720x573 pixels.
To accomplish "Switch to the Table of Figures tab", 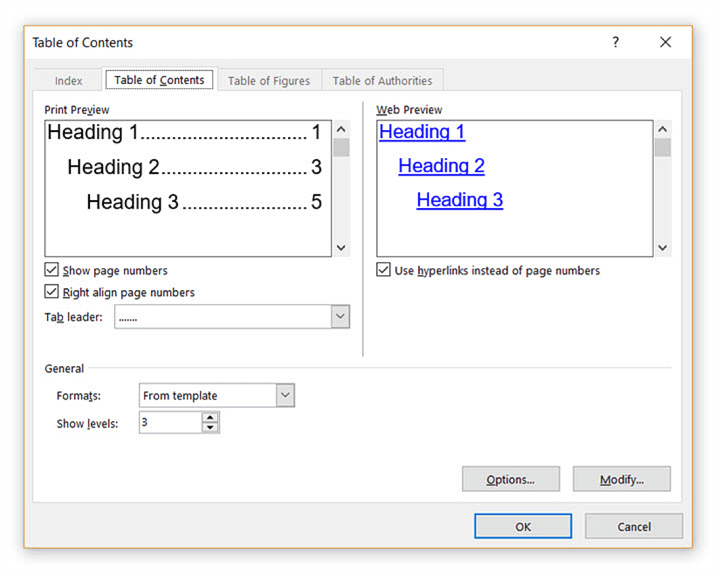I will (x=269, y=81).
